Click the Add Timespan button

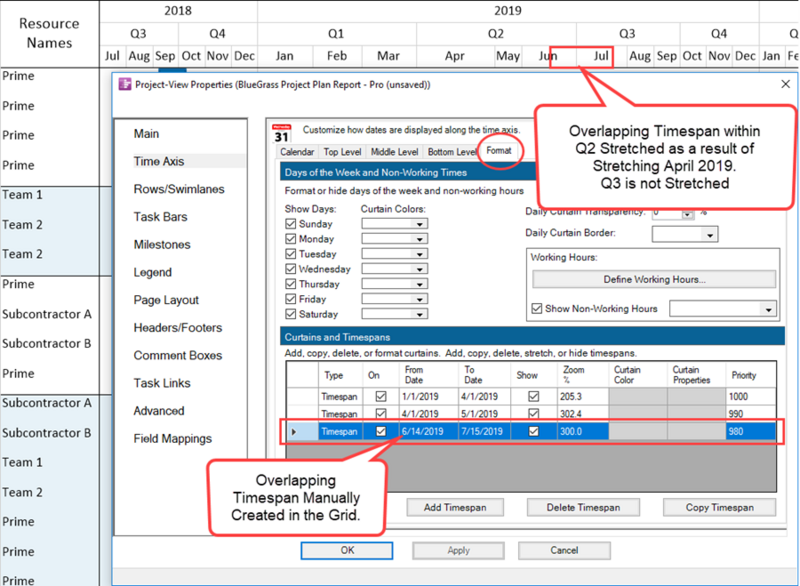[455, 507]
